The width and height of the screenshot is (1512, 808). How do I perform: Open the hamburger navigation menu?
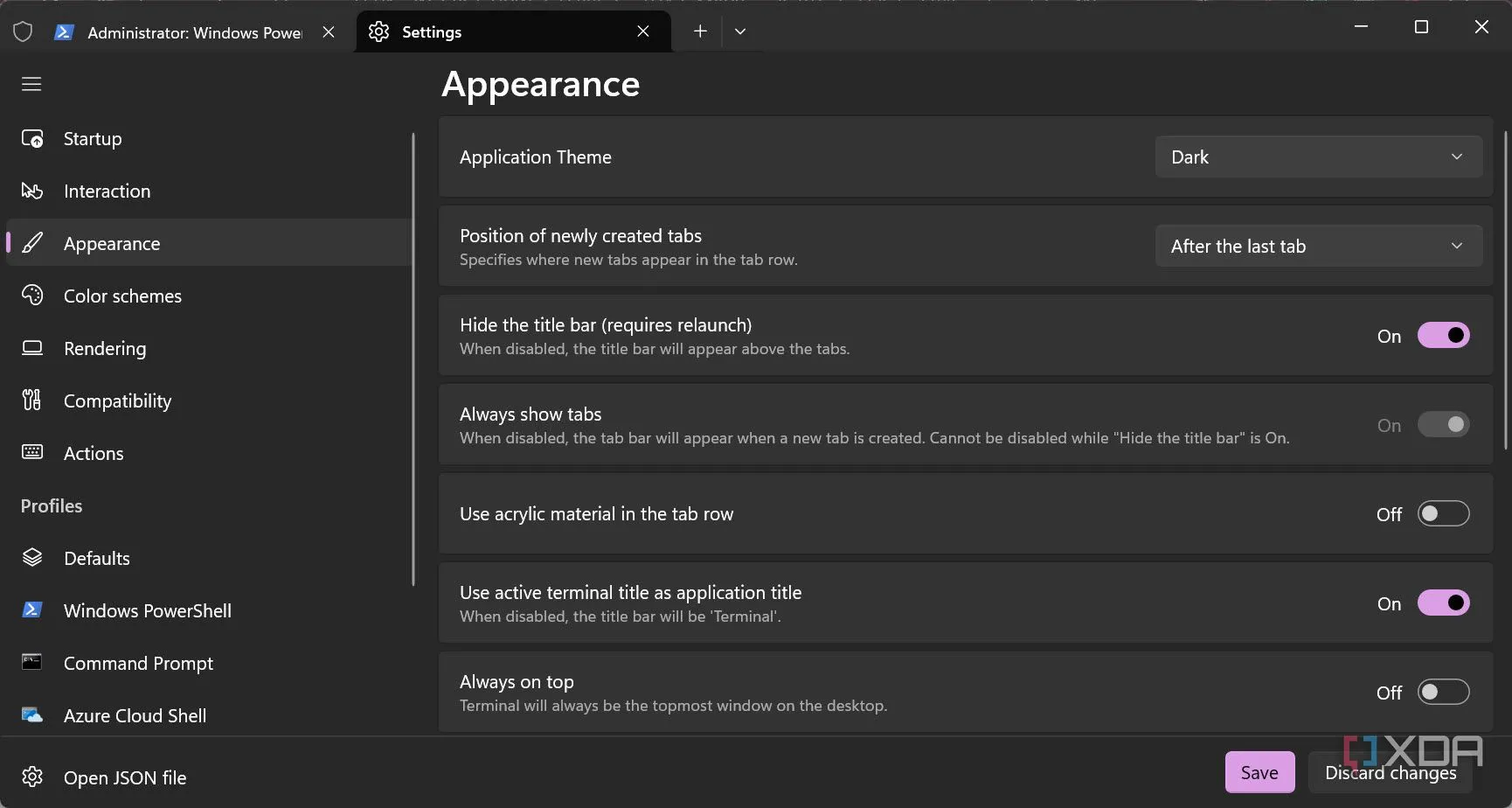[31, 84]
